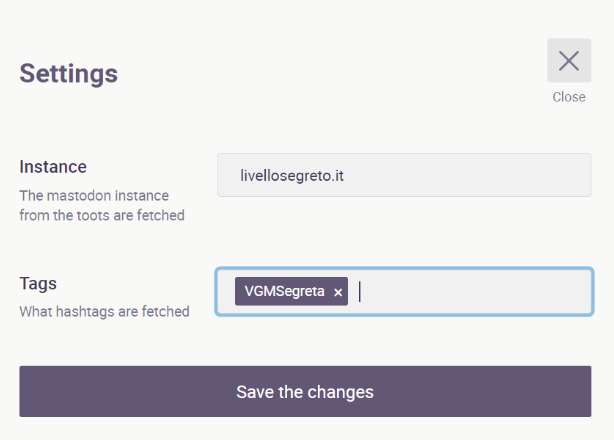Click the Close text label
This screenshot has width=614, height=440.
coord(569,97)
